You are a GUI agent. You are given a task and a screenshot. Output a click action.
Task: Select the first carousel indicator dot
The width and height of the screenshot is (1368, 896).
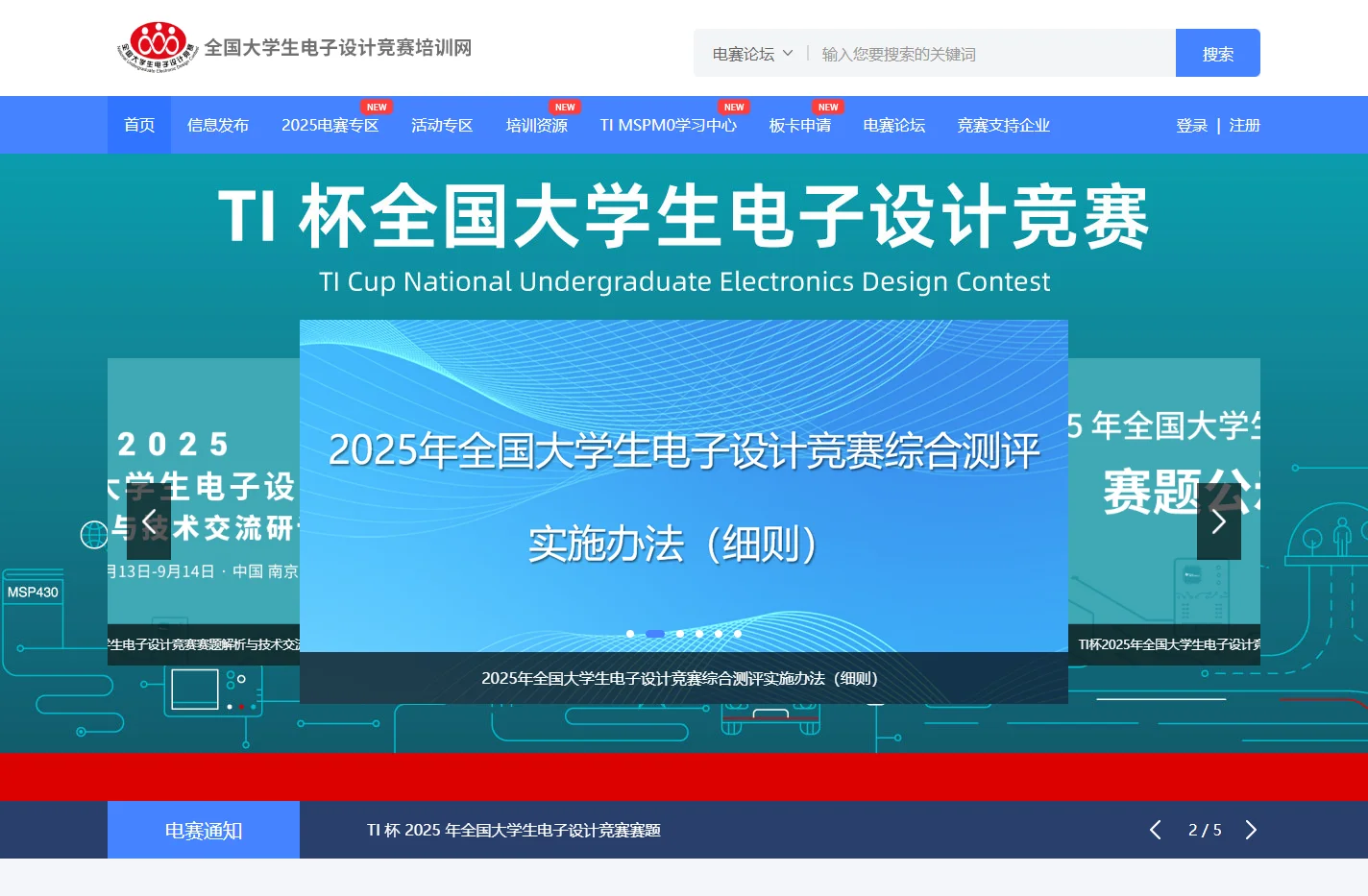(630, 634)
